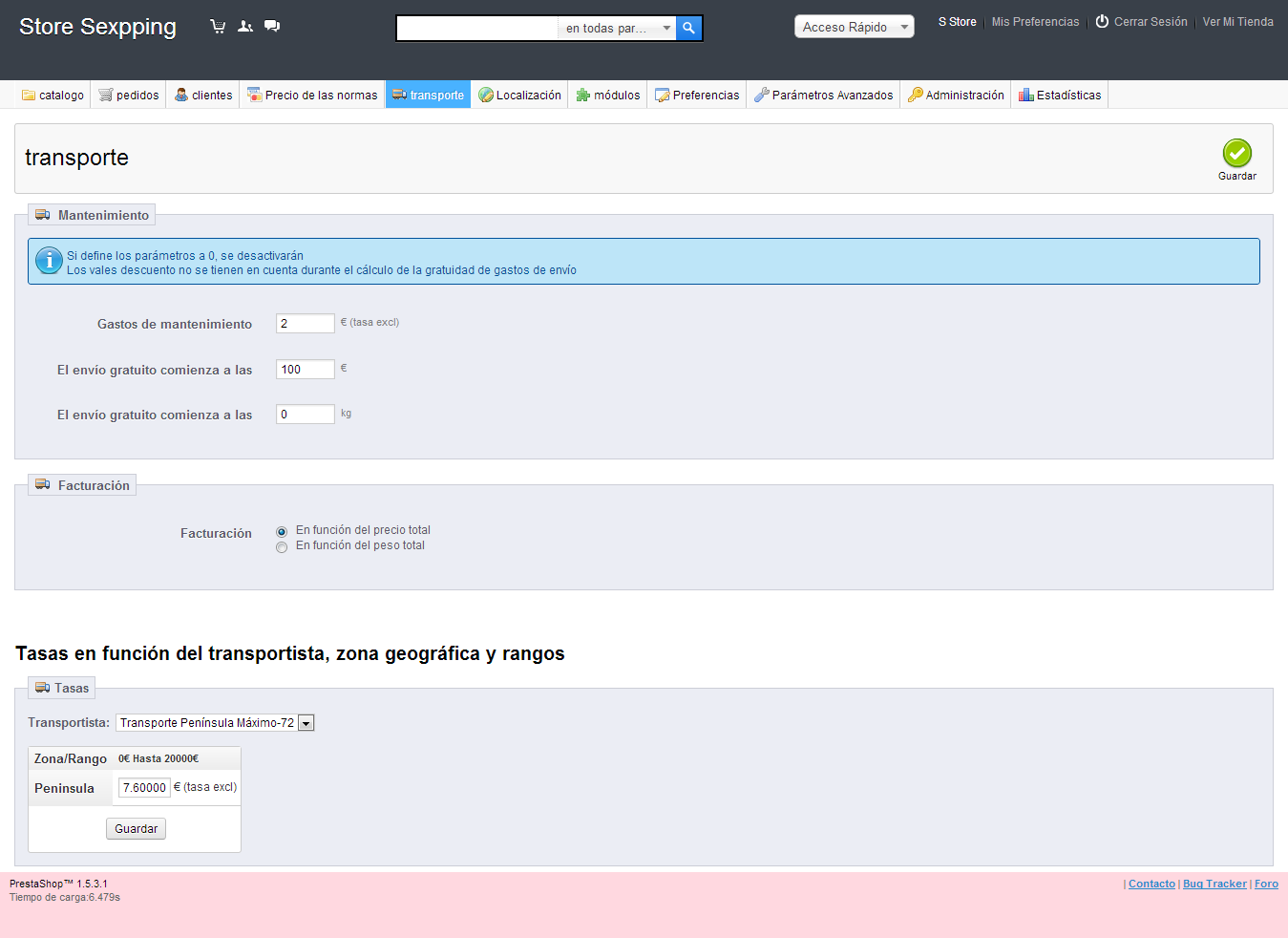Click the messages speech bubble icon

[272, 27]
